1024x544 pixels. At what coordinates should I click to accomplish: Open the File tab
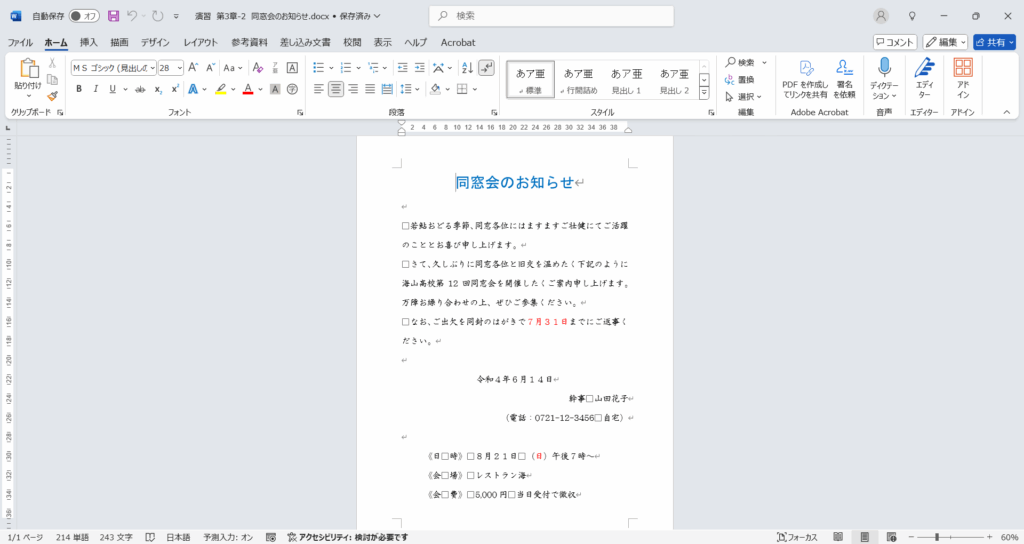tap(20, 42)
